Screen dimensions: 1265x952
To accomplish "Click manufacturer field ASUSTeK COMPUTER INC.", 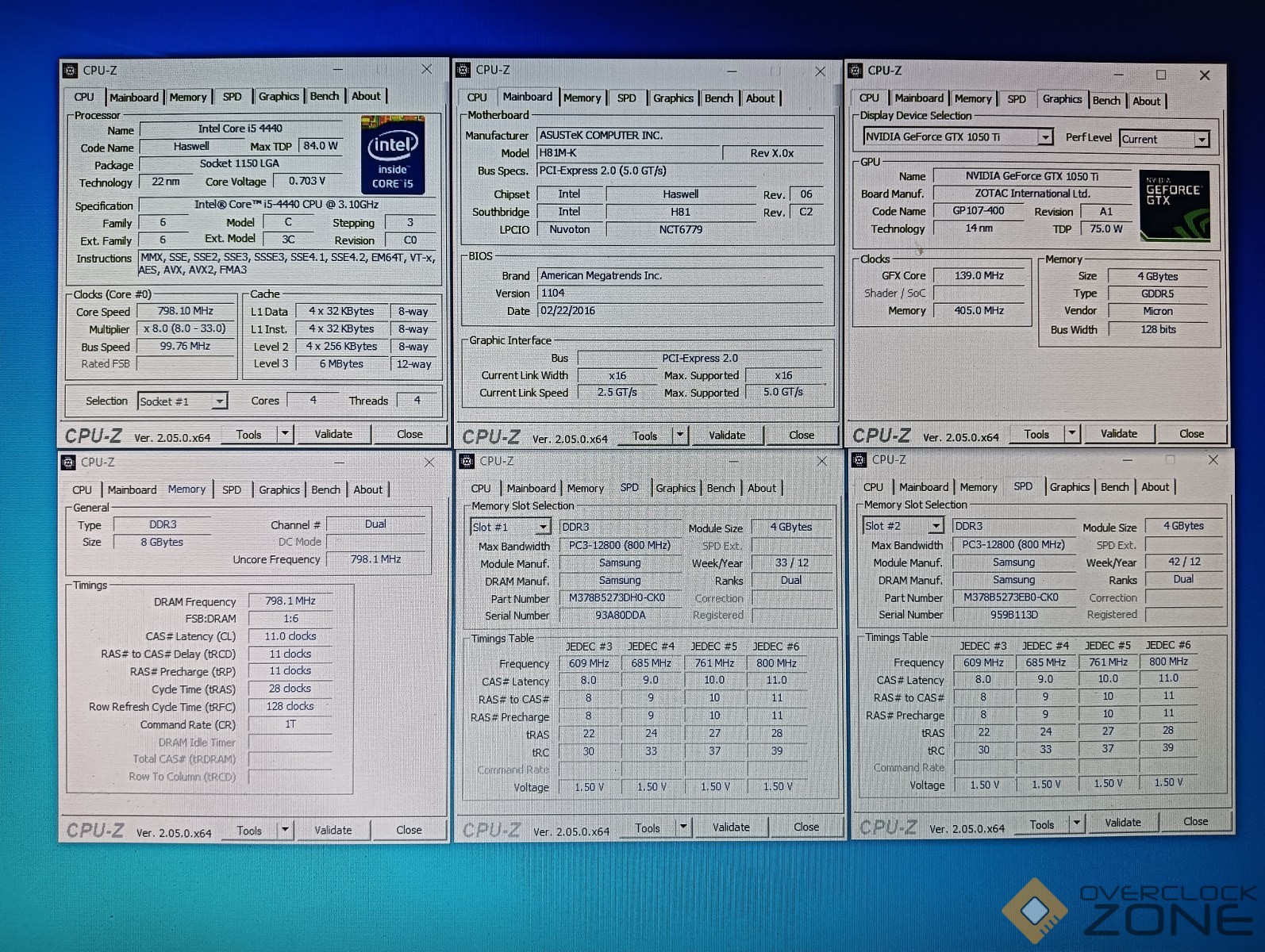I will 680,136.
